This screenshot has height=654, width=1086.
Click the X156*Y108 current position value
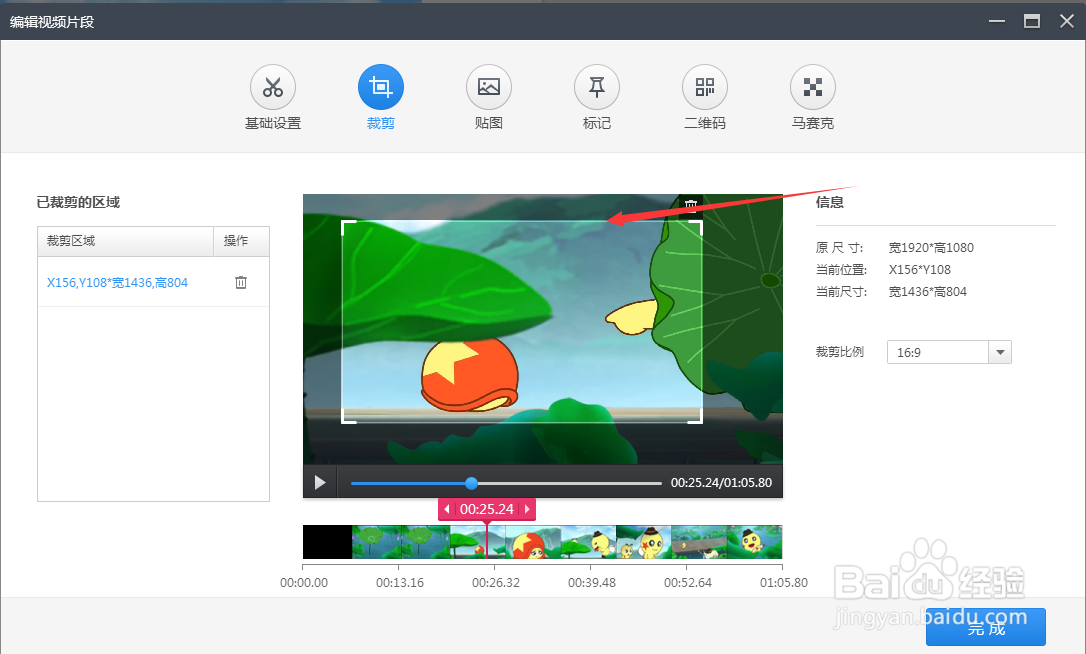(x=920, y=269)
